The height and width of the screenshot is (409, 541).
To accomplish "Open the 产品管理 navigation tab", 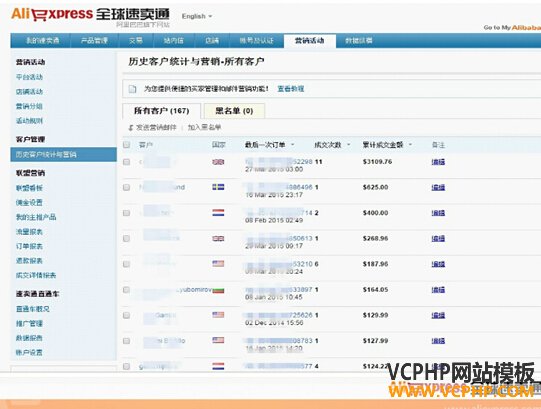I will (x=94, y=40).
